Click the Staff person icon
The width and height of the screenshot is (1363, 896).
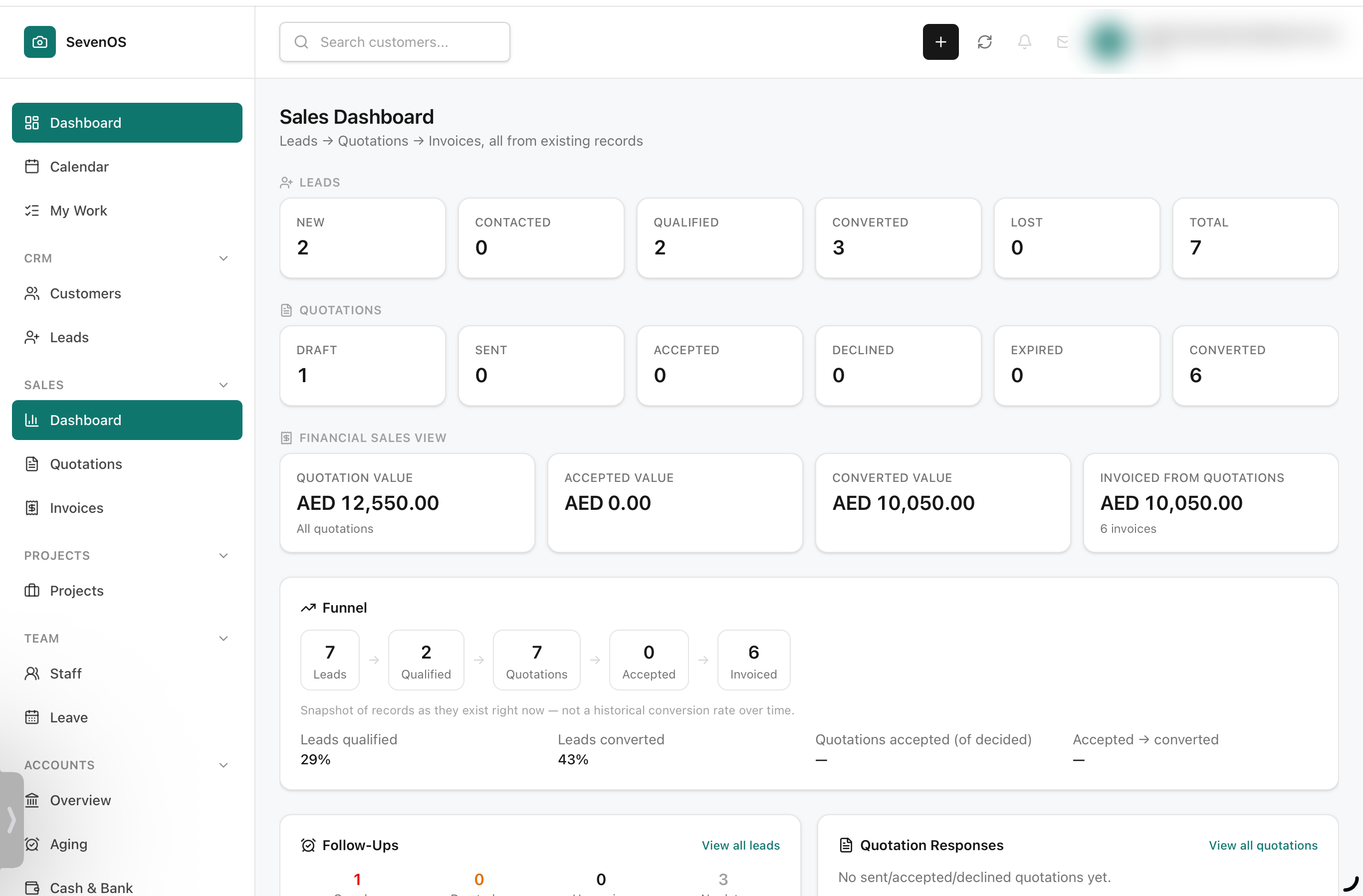coord(32,673)
